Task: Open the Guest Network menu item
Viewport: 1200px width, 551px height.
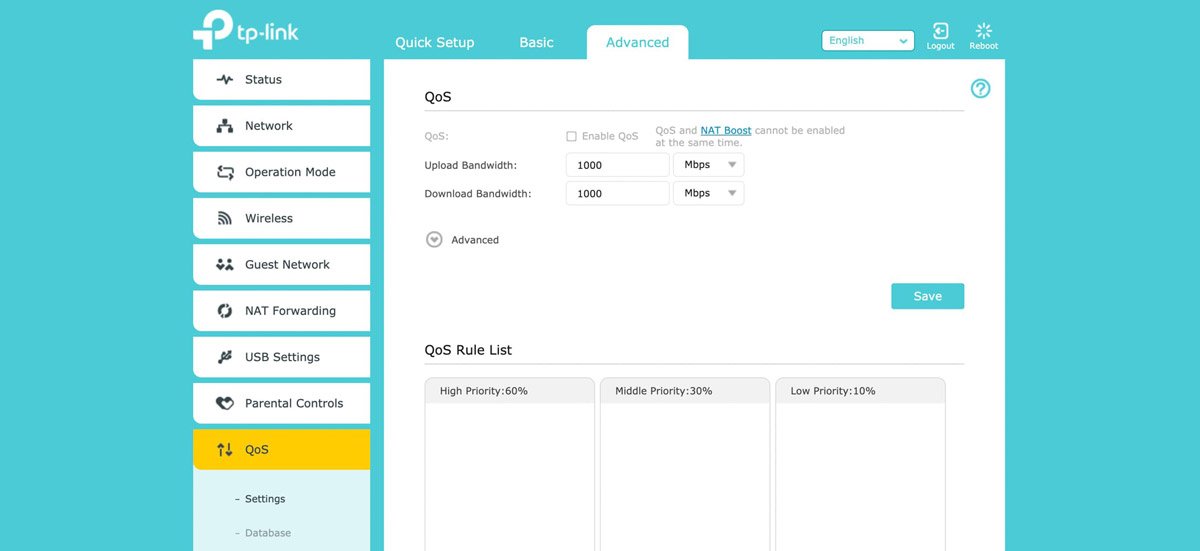Action: click(287, 265)
